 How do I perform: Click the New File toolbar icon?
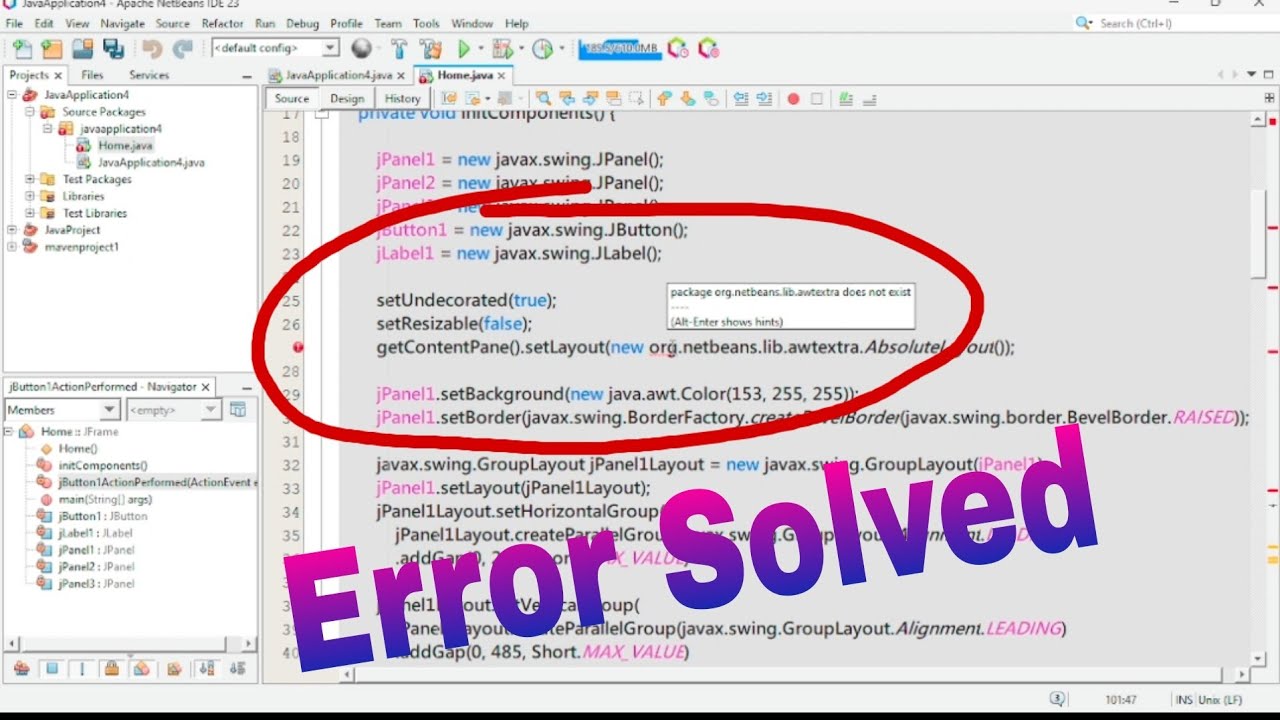tap(22, 48)
